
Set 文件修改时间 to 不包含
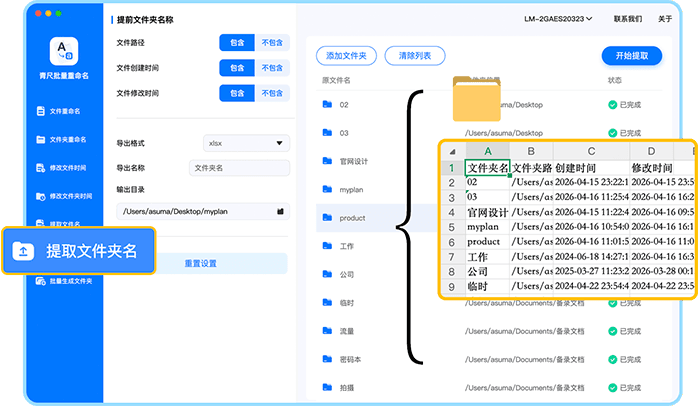pos(272,94)
